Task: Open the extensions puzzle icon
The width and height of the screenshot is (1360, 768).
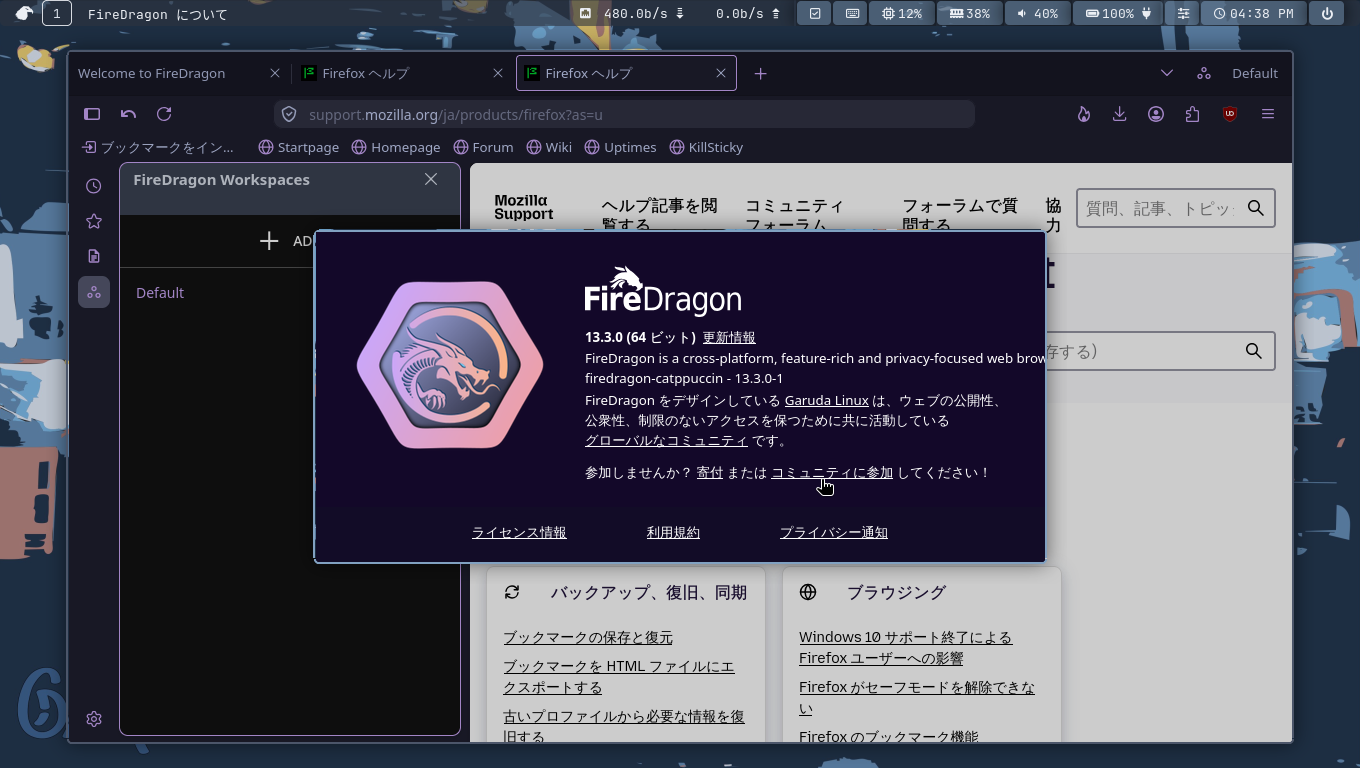Action: [1192, 114]
